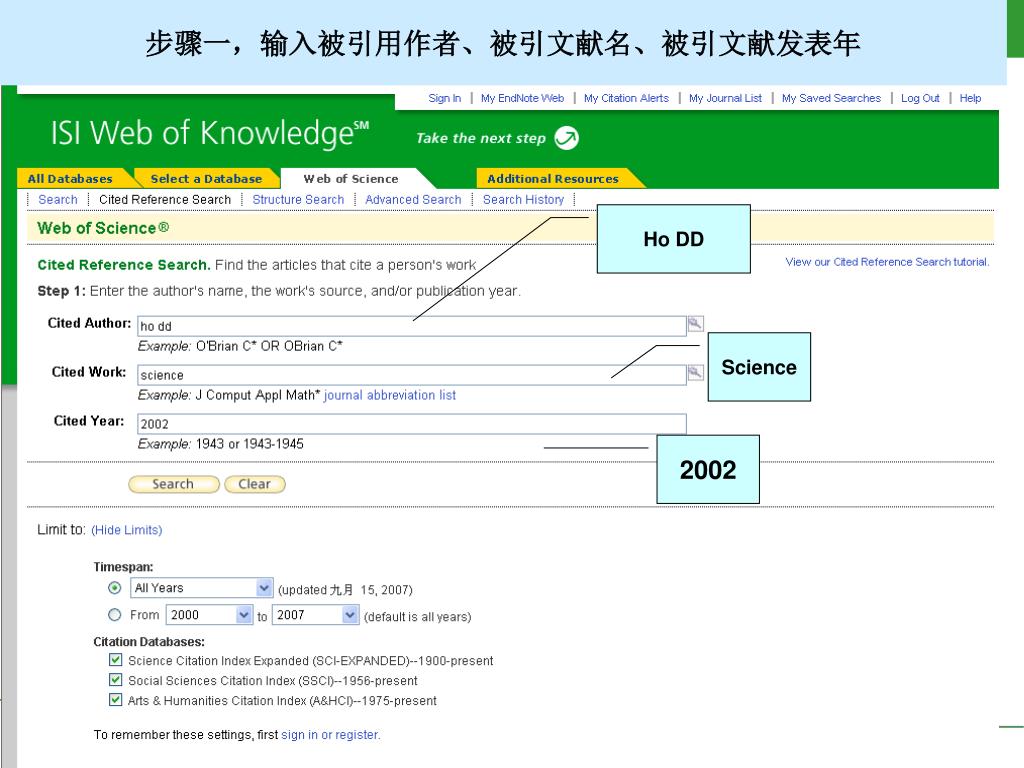Viewport: 1024px width, 768px height.
Task: Open the All Years dropdown
Action: point(202,588)
